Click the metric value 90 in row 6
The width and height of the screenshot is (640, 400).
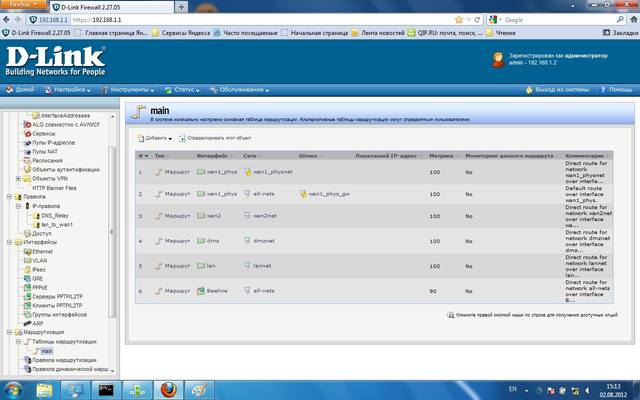pos(433,291)
